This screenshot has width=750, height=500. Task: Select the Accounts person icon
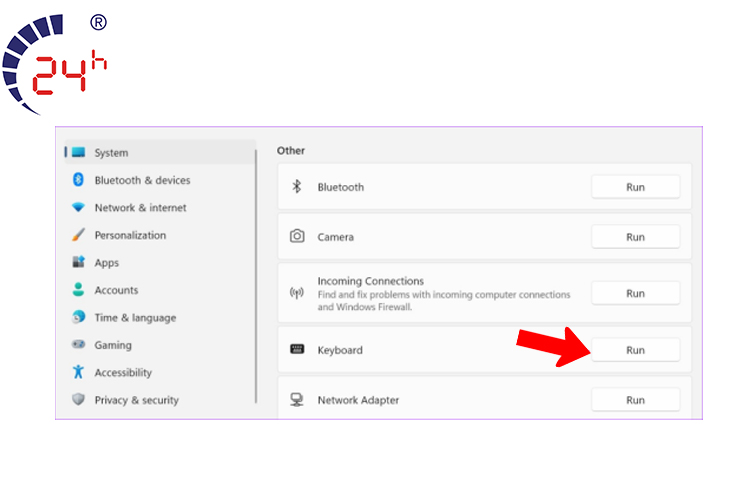pos(78,290)
